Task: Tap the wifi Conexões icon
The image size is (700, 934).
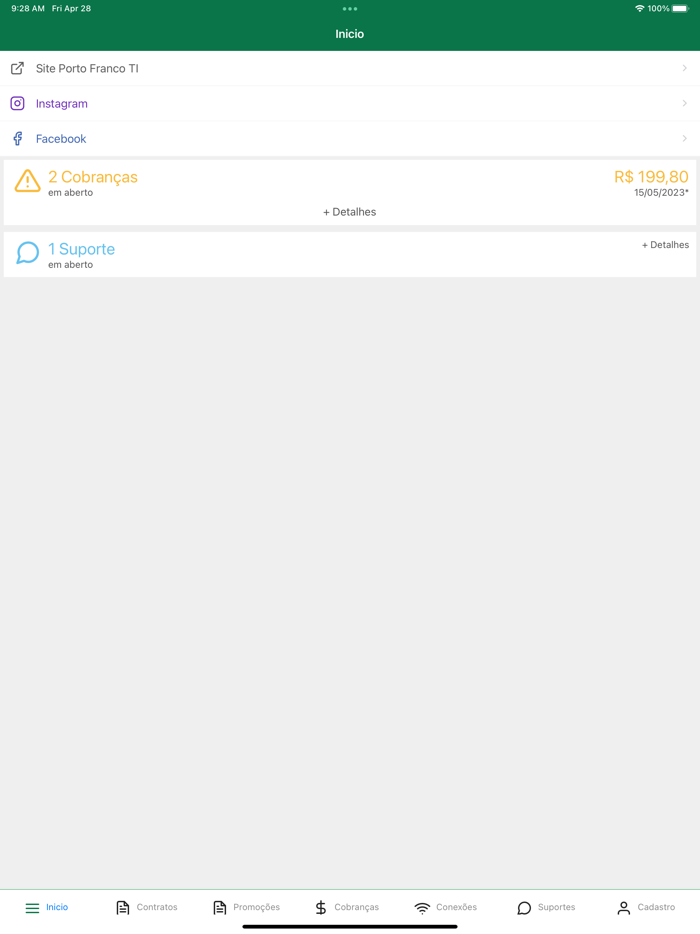Action: (422, 908)
